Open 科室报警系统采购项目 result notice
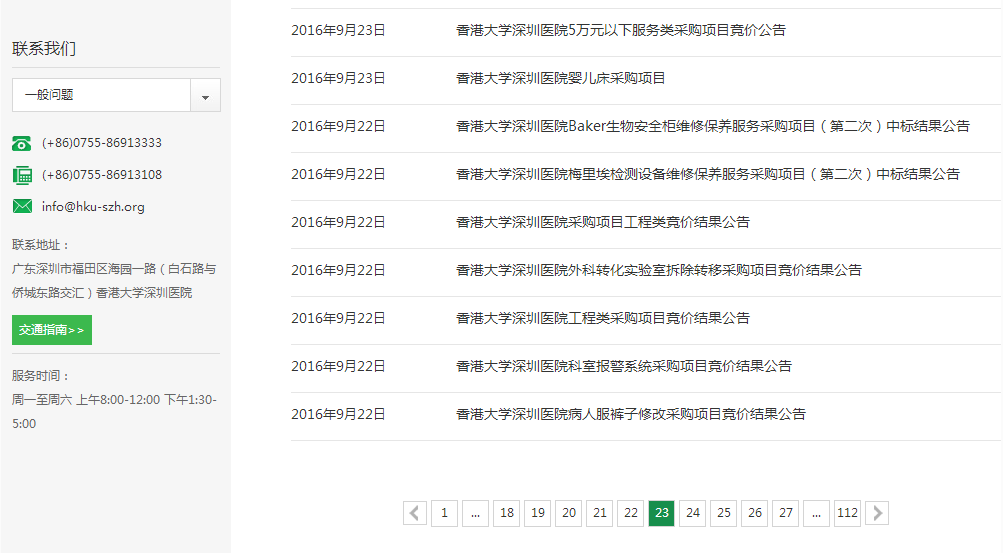 623,366
